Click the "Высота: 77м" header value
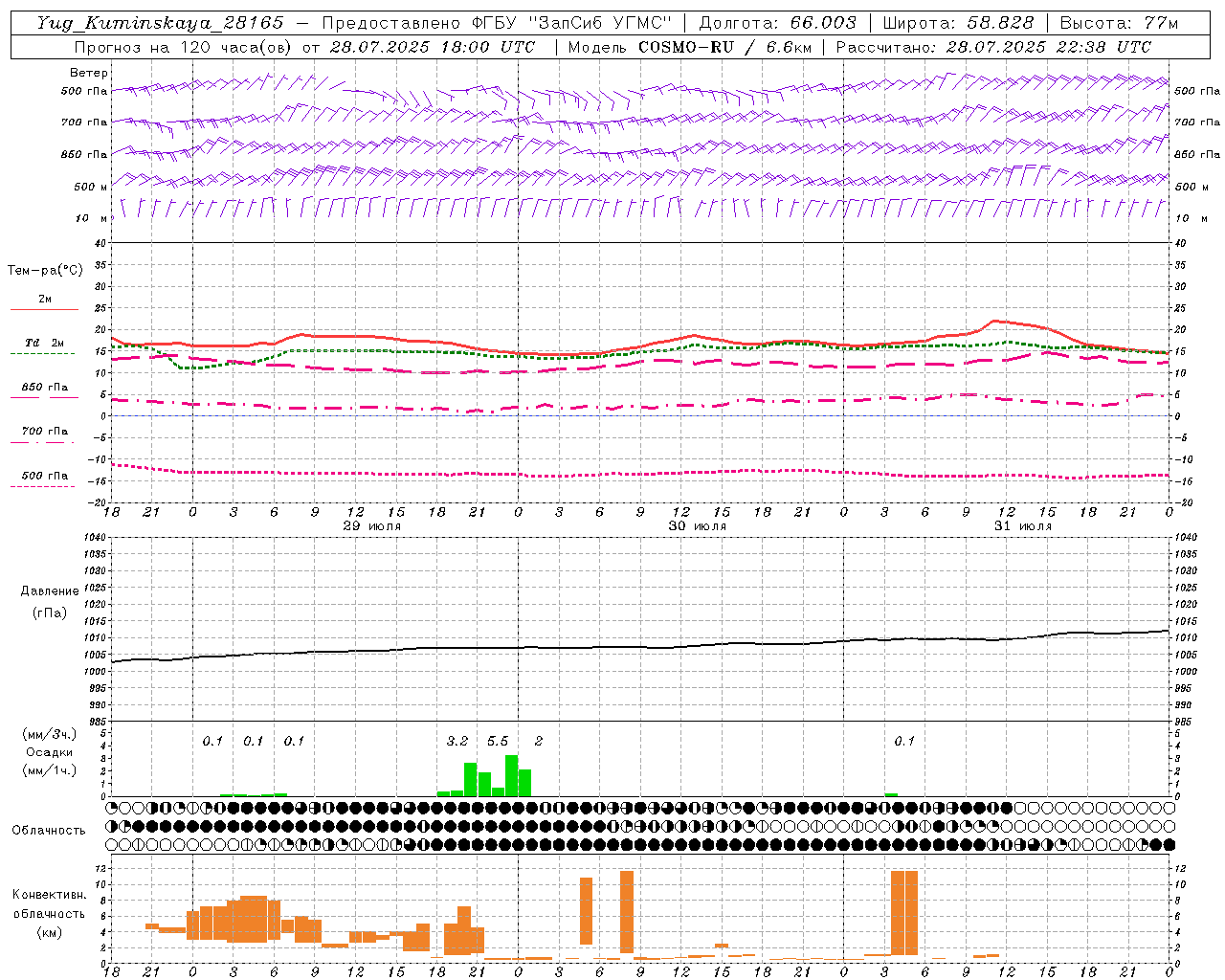 (1119, 23)
